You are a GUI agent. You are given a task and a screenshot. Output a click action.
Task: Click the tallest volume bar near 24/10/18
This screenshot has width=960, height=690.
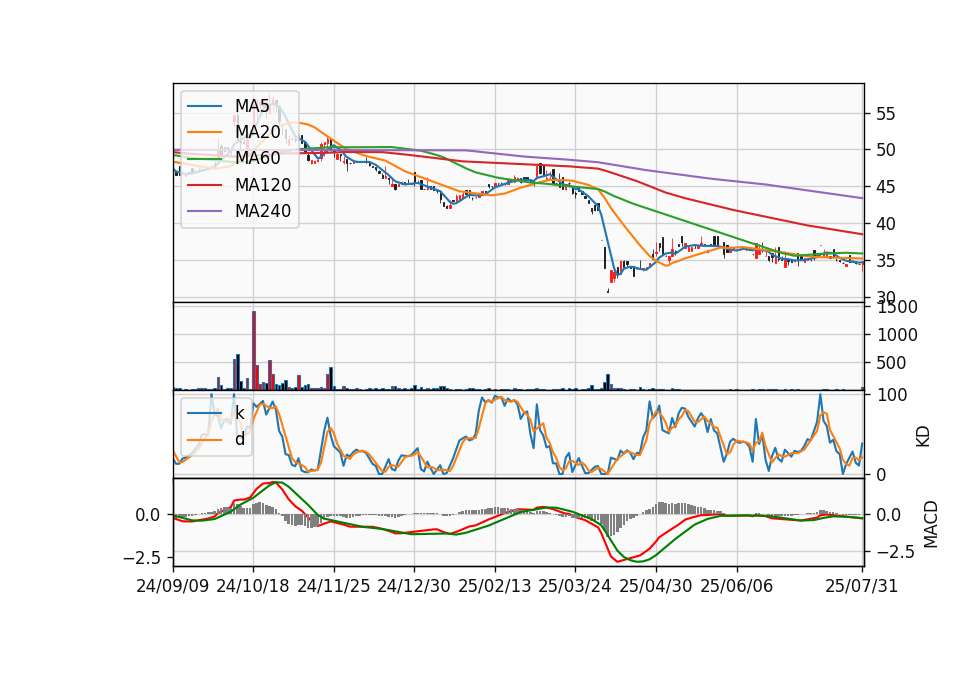tap(254, 350)
